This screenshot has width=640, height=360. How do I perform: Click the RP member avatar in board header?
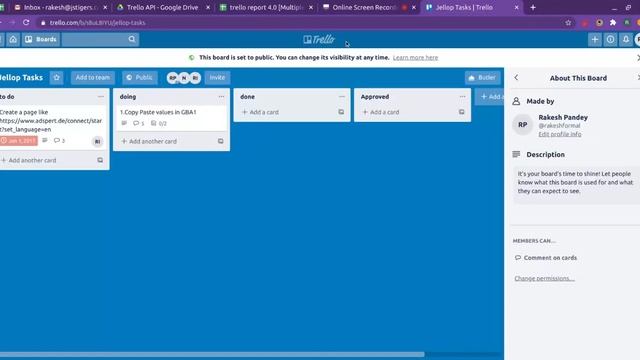173,78
